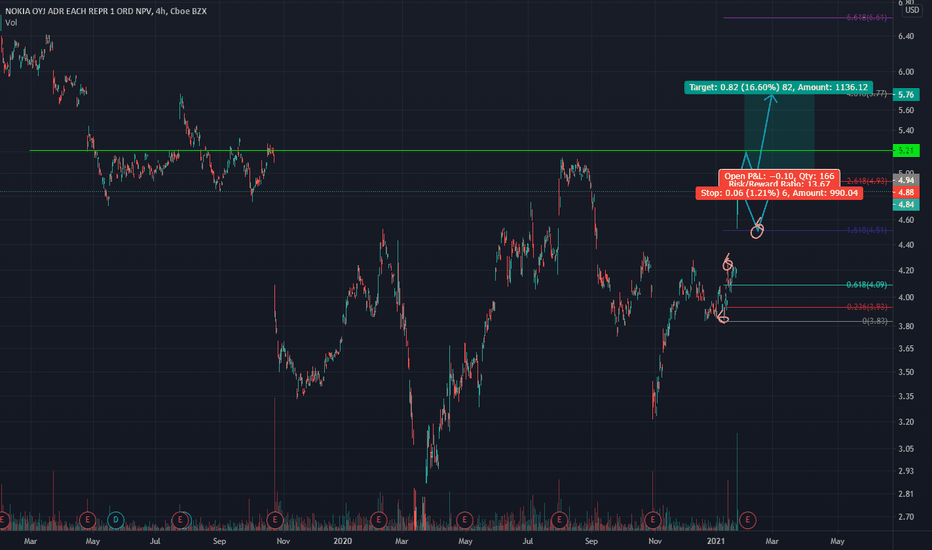The width and height of the screenshot is (932, 550).
Task: Select the 5.76 target price tag
Action: coord(906,95)
